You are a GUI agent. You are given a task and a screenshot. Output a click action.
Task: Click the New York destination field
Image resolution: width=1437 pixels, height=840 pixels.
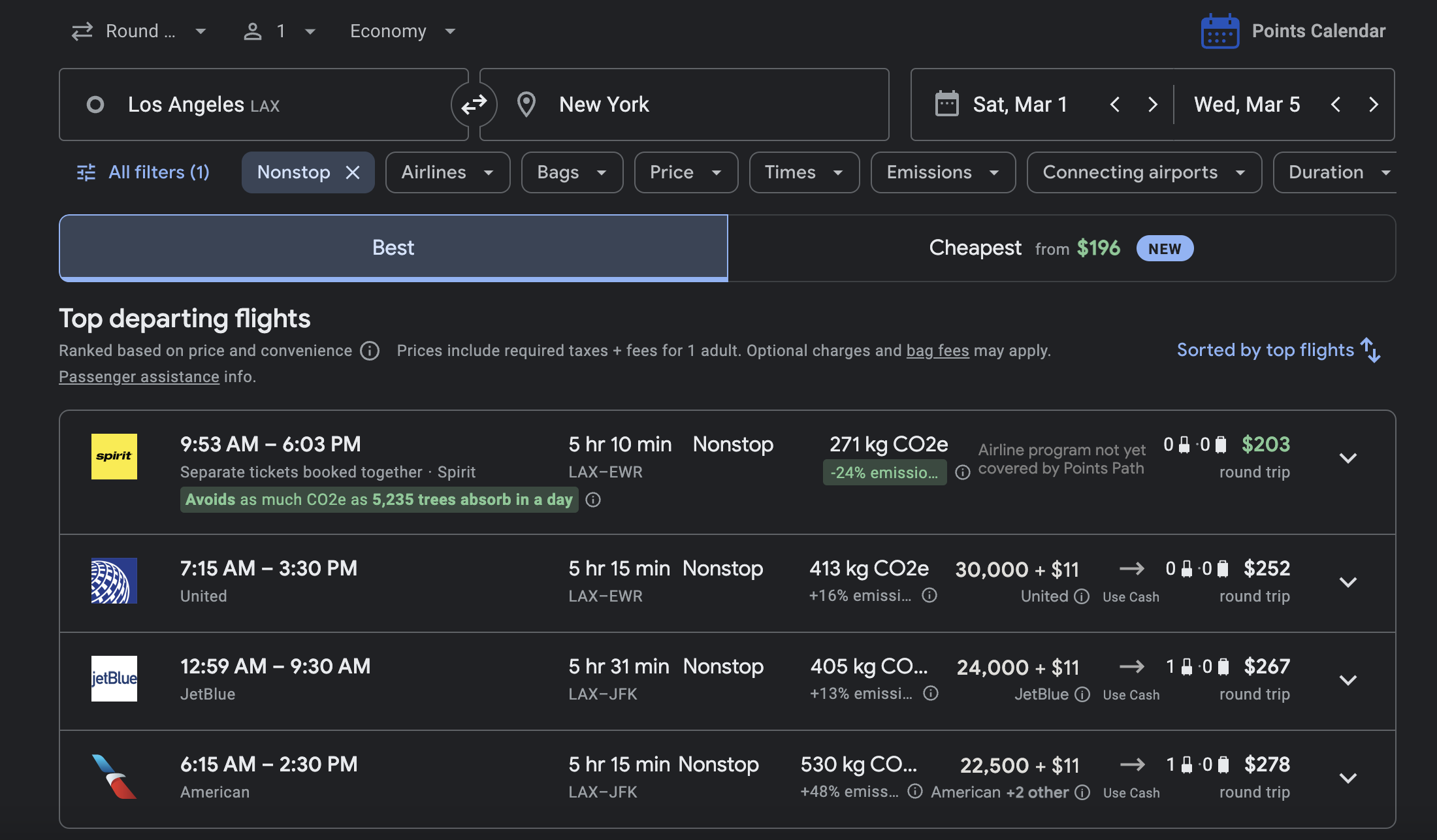pyautogui.click(x=685, y=105)
